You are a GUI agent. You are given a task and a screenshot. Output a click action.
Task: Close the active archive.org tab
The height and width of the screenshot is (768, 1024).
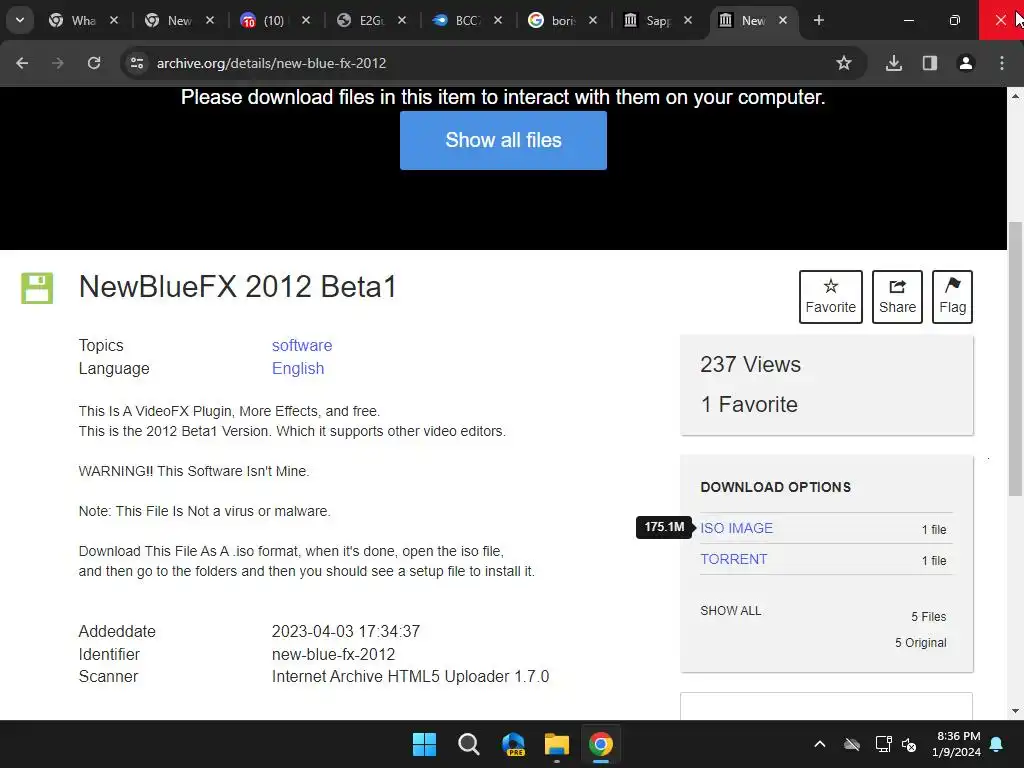pos(783,20)
